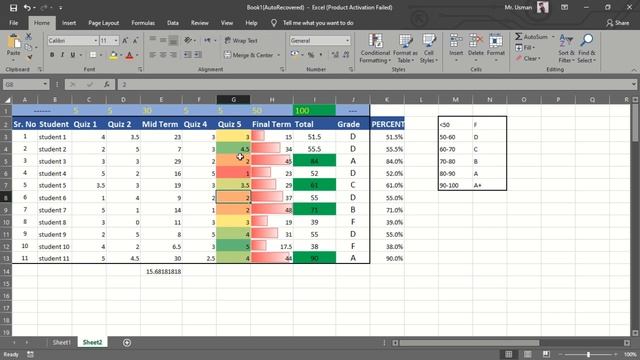Increase font size with the large A icon

click(x=125, y=40)
